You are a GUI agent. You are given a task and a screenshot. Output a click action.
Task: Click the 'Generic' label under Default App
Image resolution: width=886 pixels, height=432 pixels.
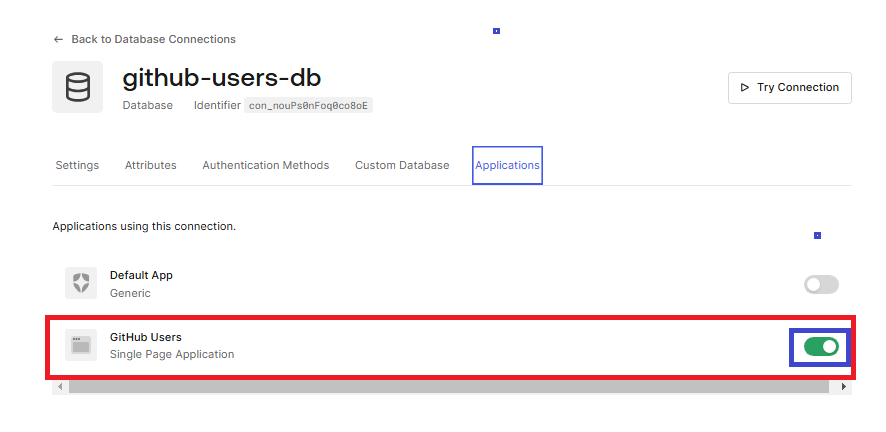point(130,293)
